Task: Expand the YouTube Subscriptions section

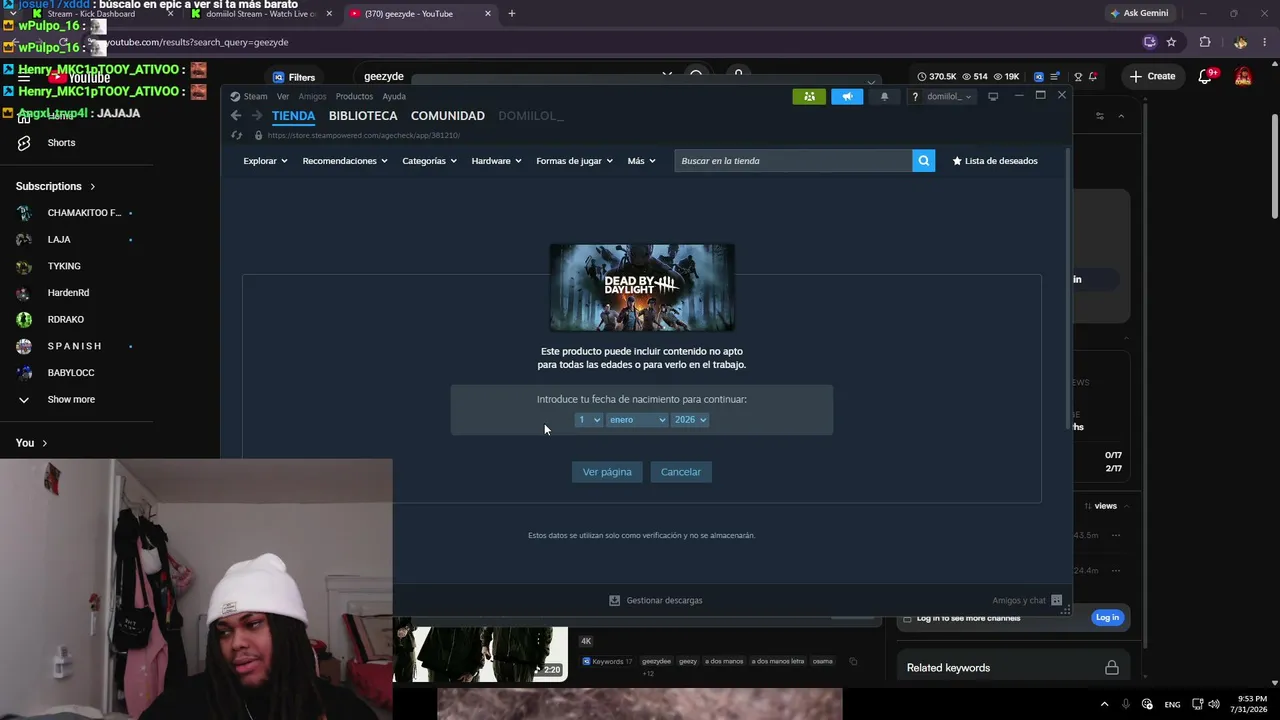Action: (56, 187)
